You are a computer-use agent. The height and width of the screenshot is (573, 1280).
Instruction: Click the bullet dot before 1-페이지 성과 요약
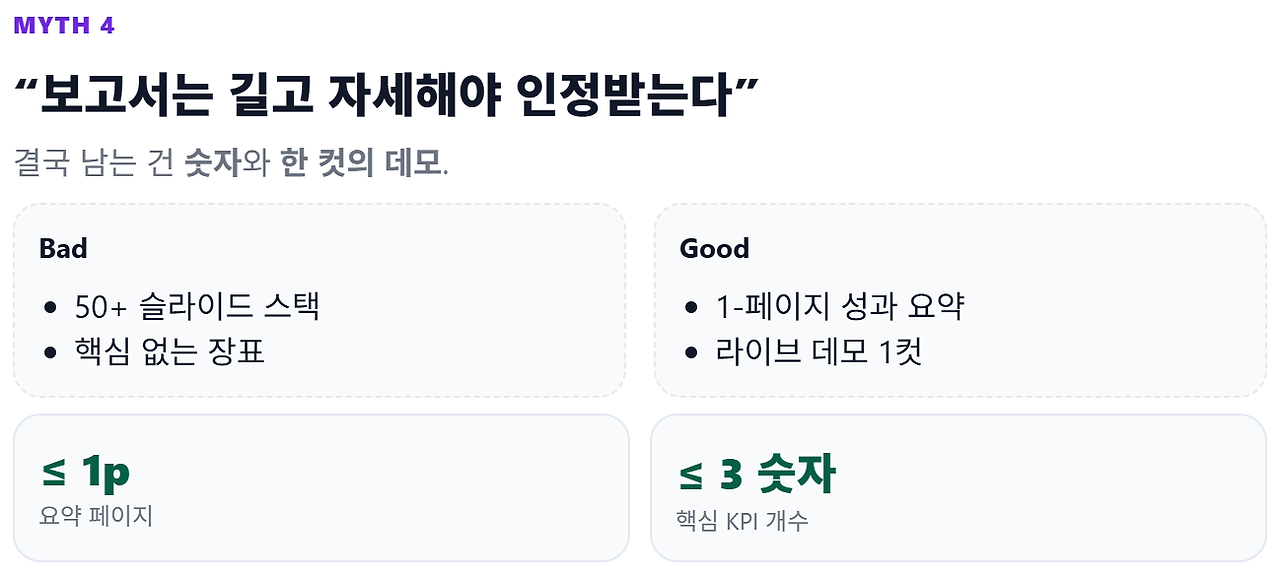click(x=691, y=307)
